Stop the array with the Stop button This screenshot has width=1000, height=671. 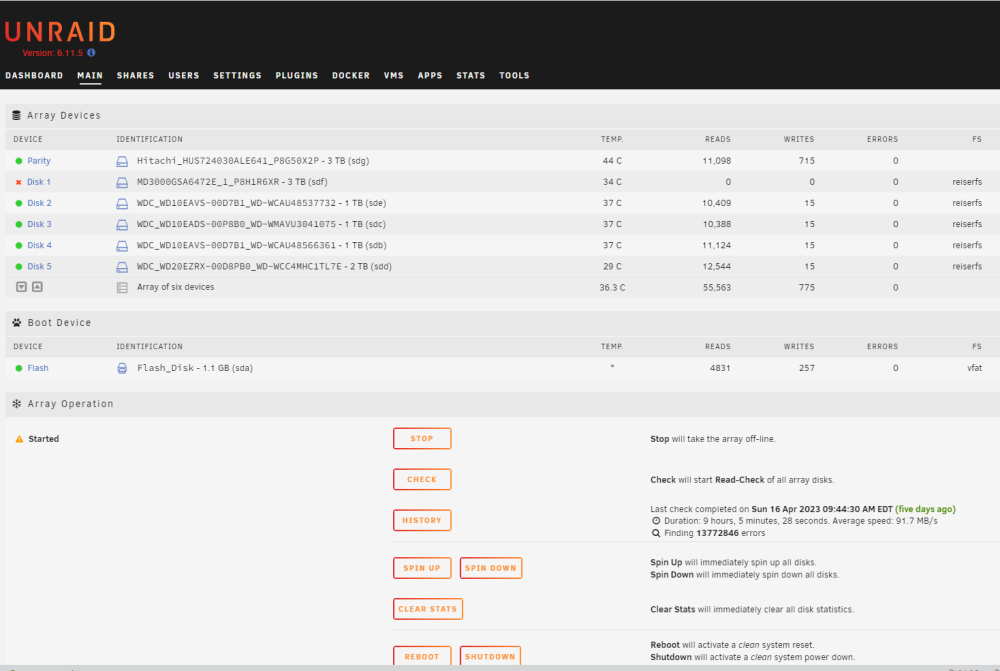[x=422, y=439]
